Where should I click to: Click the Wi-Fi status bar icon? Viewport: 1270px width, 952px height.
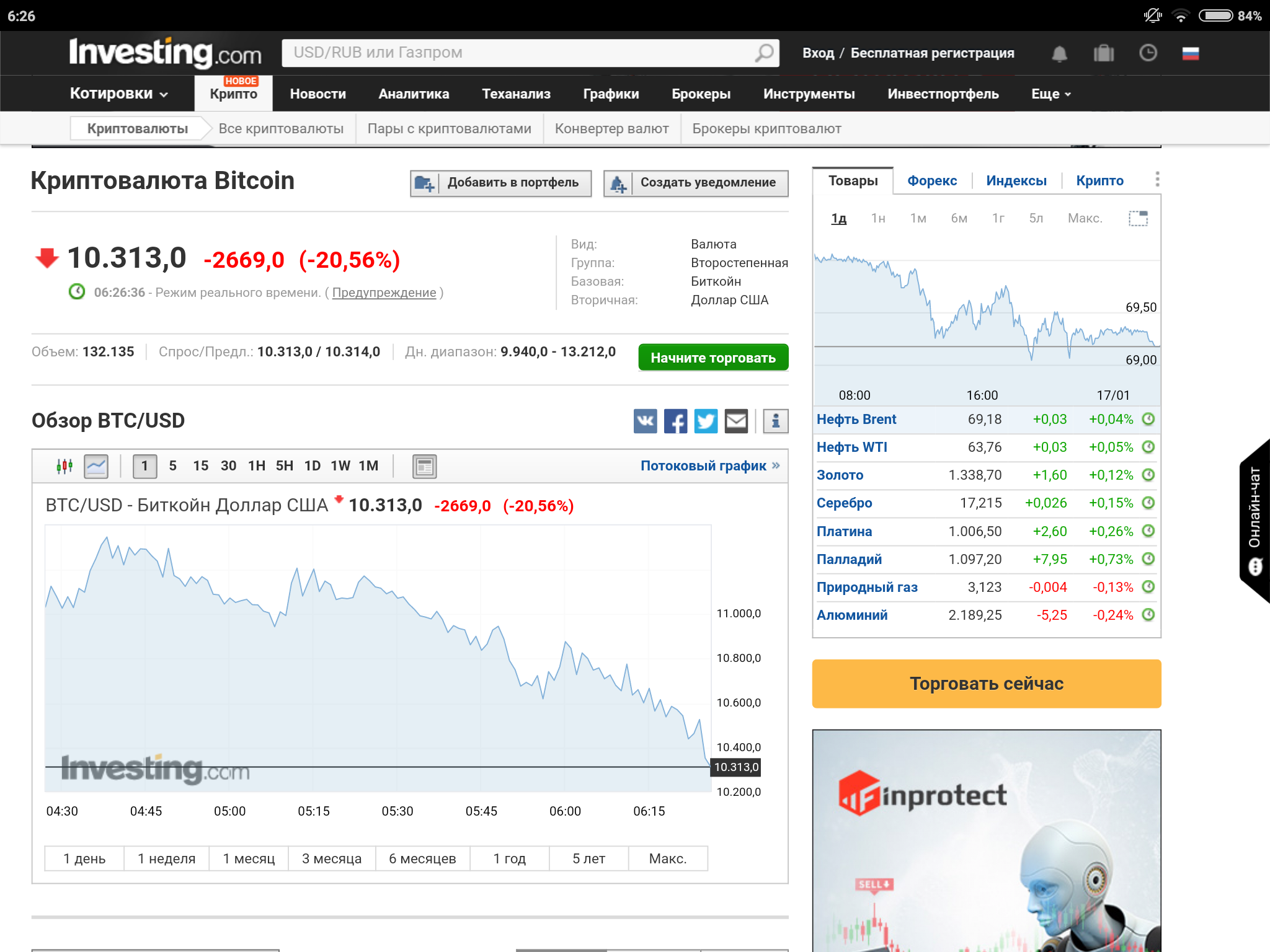[1181, 16]
